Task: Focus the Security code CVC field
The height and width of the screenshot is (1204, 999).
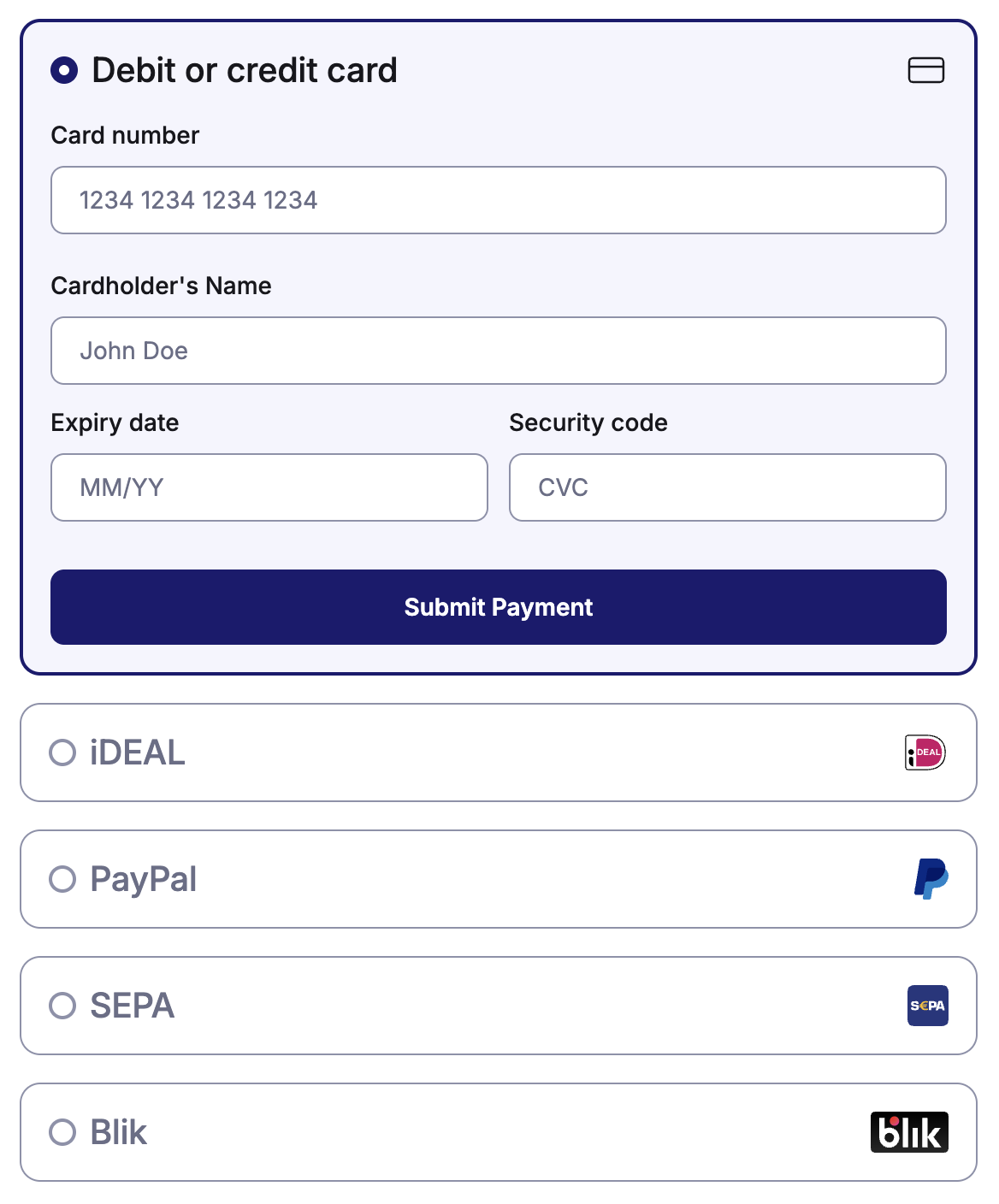Action: [728, 487]
